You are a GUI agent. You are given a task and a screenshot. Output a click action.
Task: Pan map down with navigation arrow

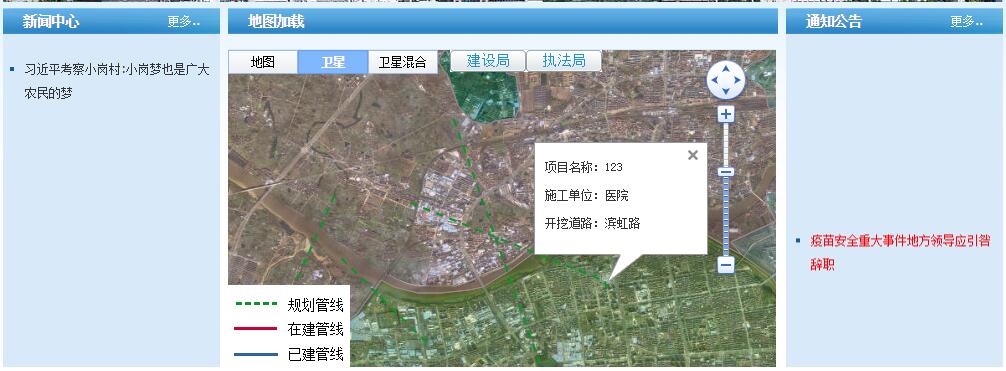[726, 92]
